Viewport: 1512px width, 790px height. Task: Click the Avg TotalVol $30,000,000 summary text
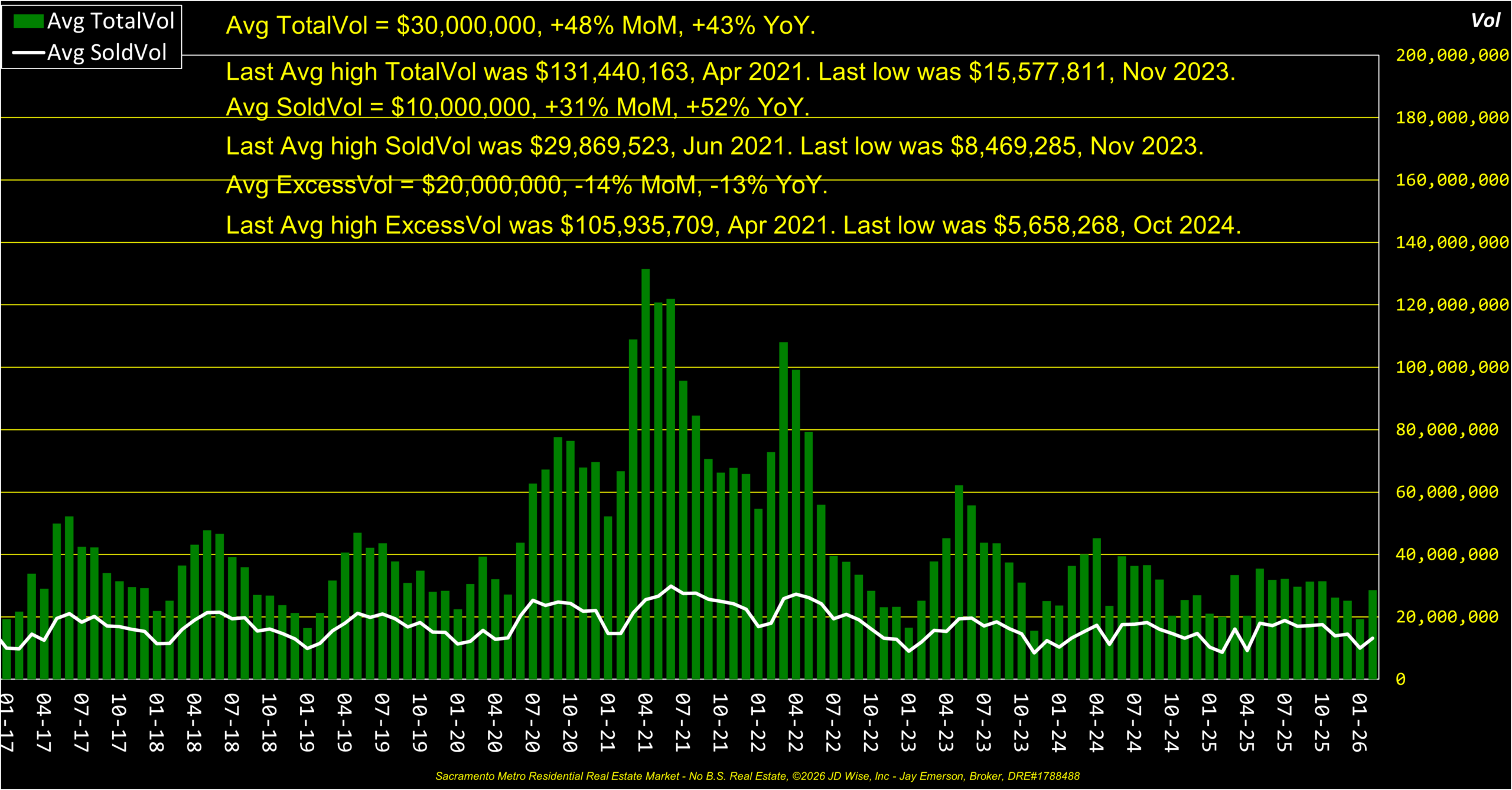coord(520,26)
